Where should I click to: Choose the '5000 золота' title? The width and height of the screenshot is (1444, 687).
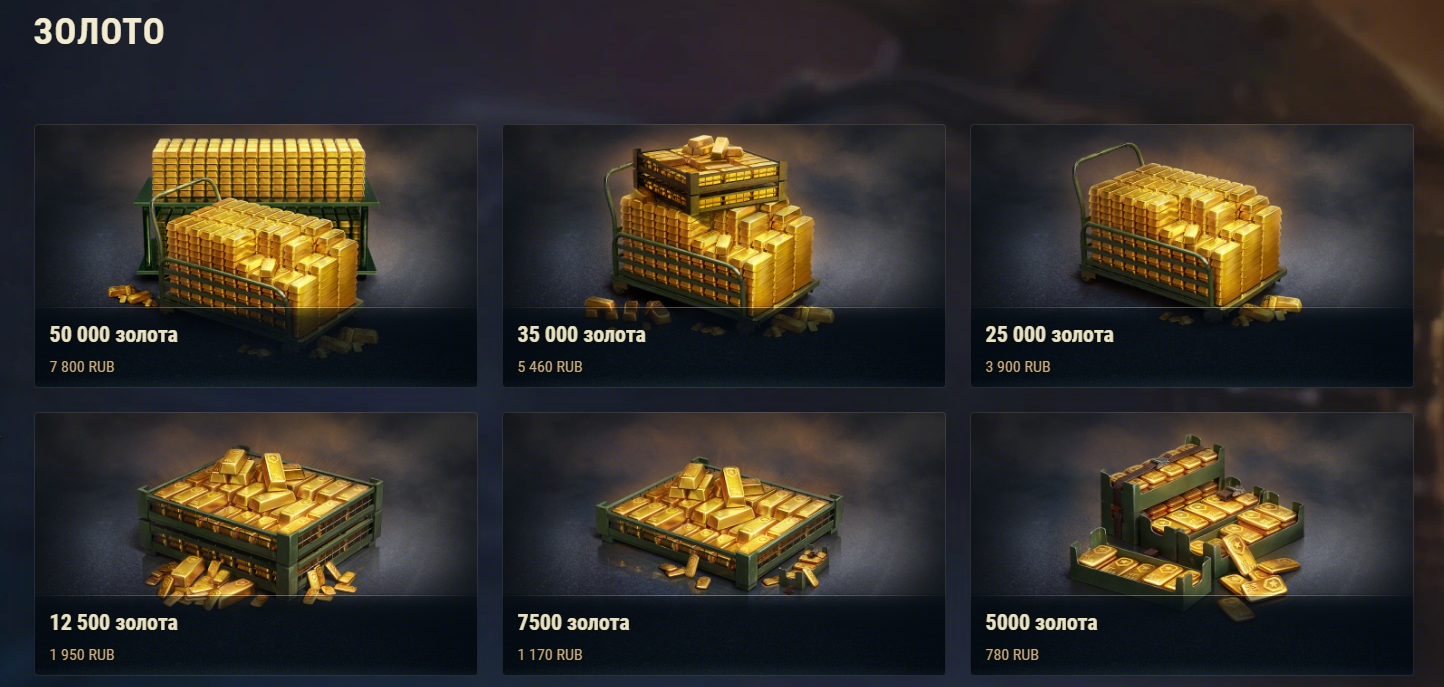[1041, 623]
